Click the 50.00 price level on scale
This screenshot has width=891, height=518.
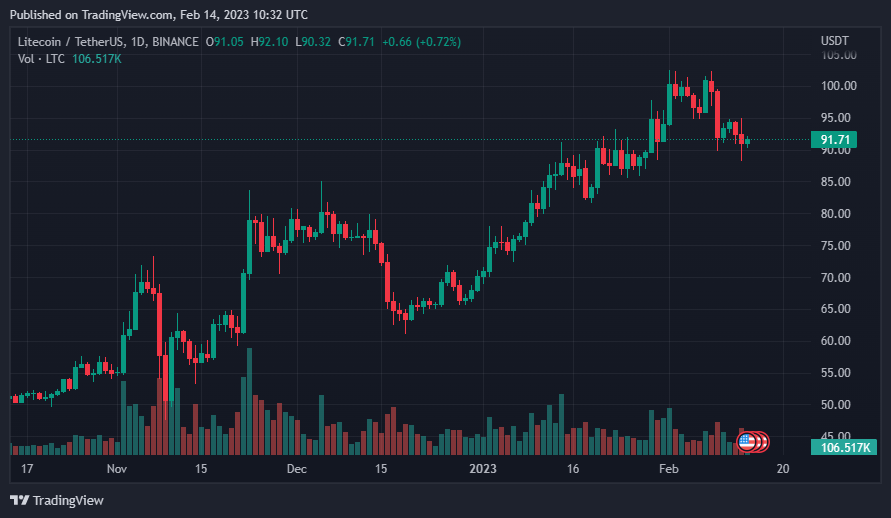coord(835,405)
